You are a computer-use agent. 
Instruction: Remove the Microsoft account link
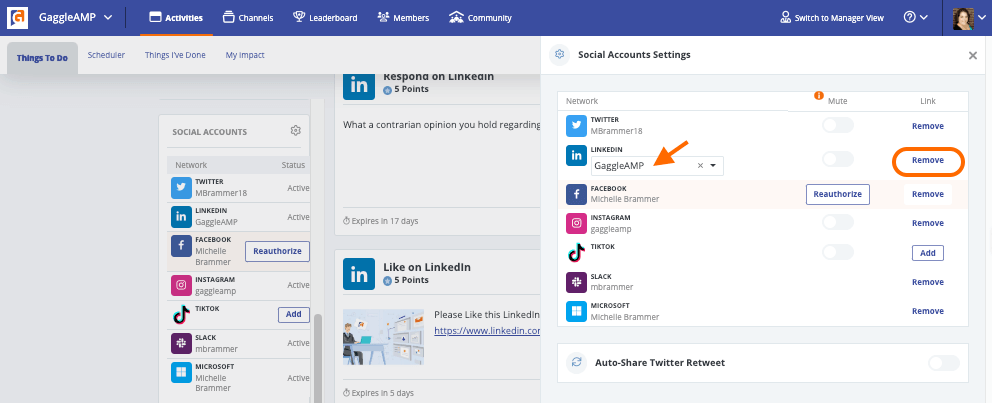click(927, 311)
